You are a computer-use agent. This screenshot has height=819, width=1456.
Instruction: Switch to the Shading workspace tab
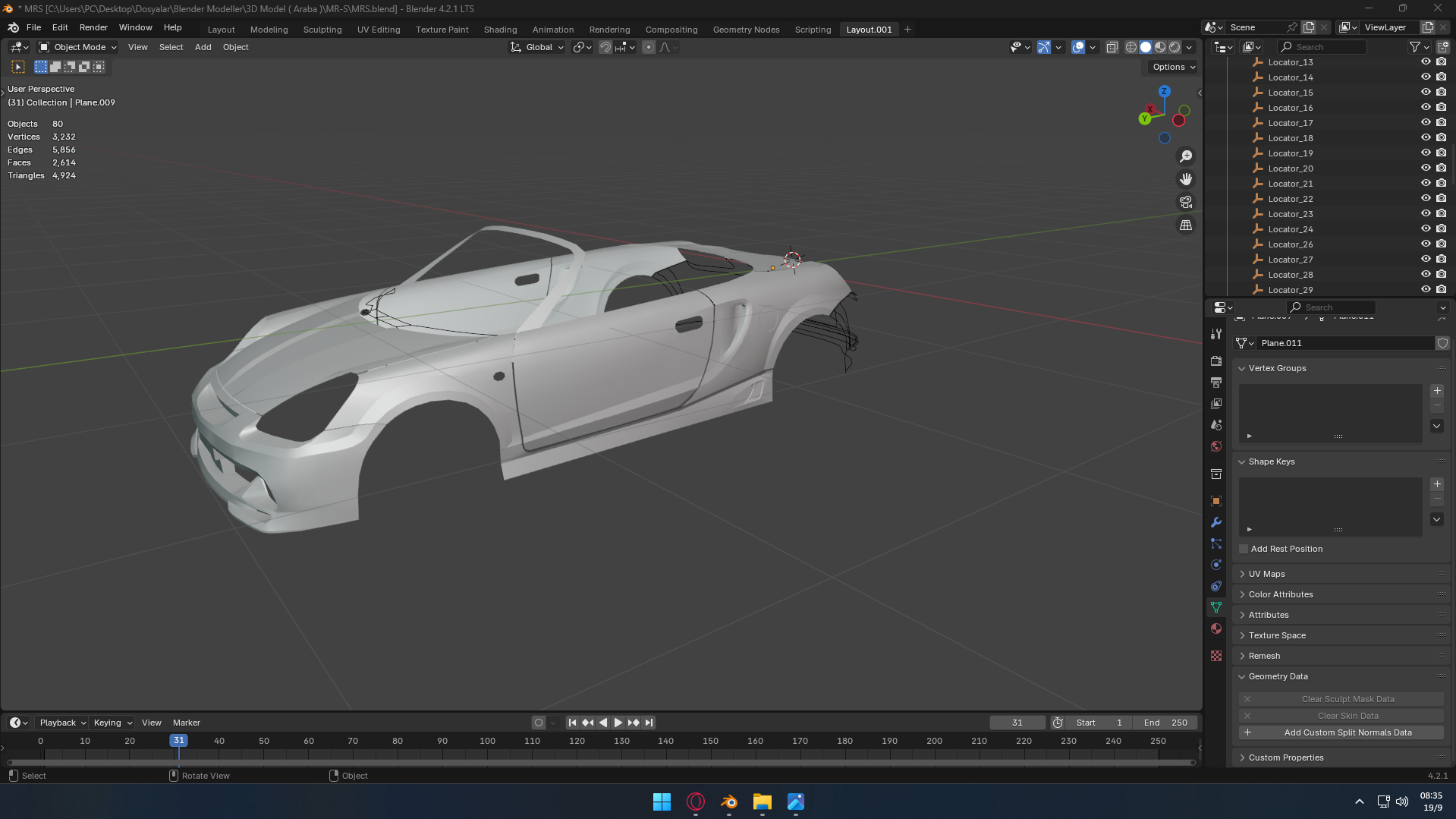500,30
